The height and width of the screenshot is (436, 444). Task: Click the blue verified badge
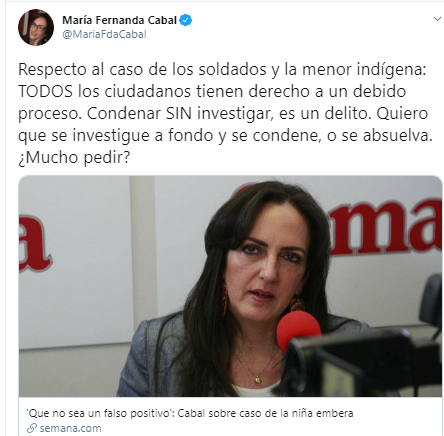pyautogui.click(x=186, y=20)
